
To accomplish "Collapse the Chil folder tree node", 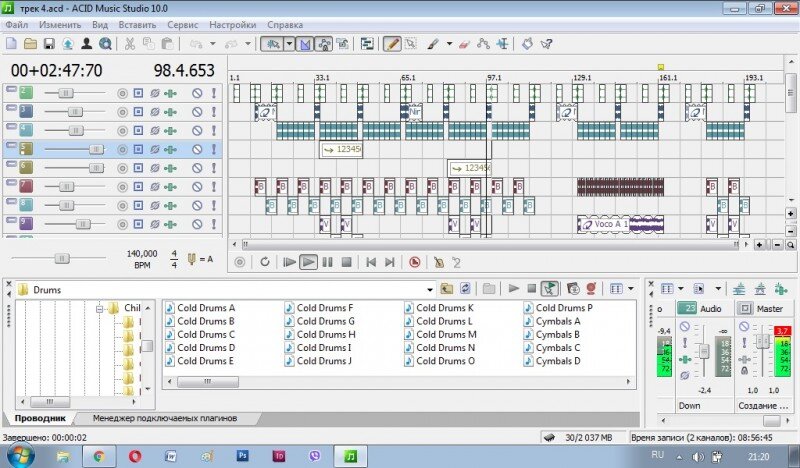I will point(99,308).
